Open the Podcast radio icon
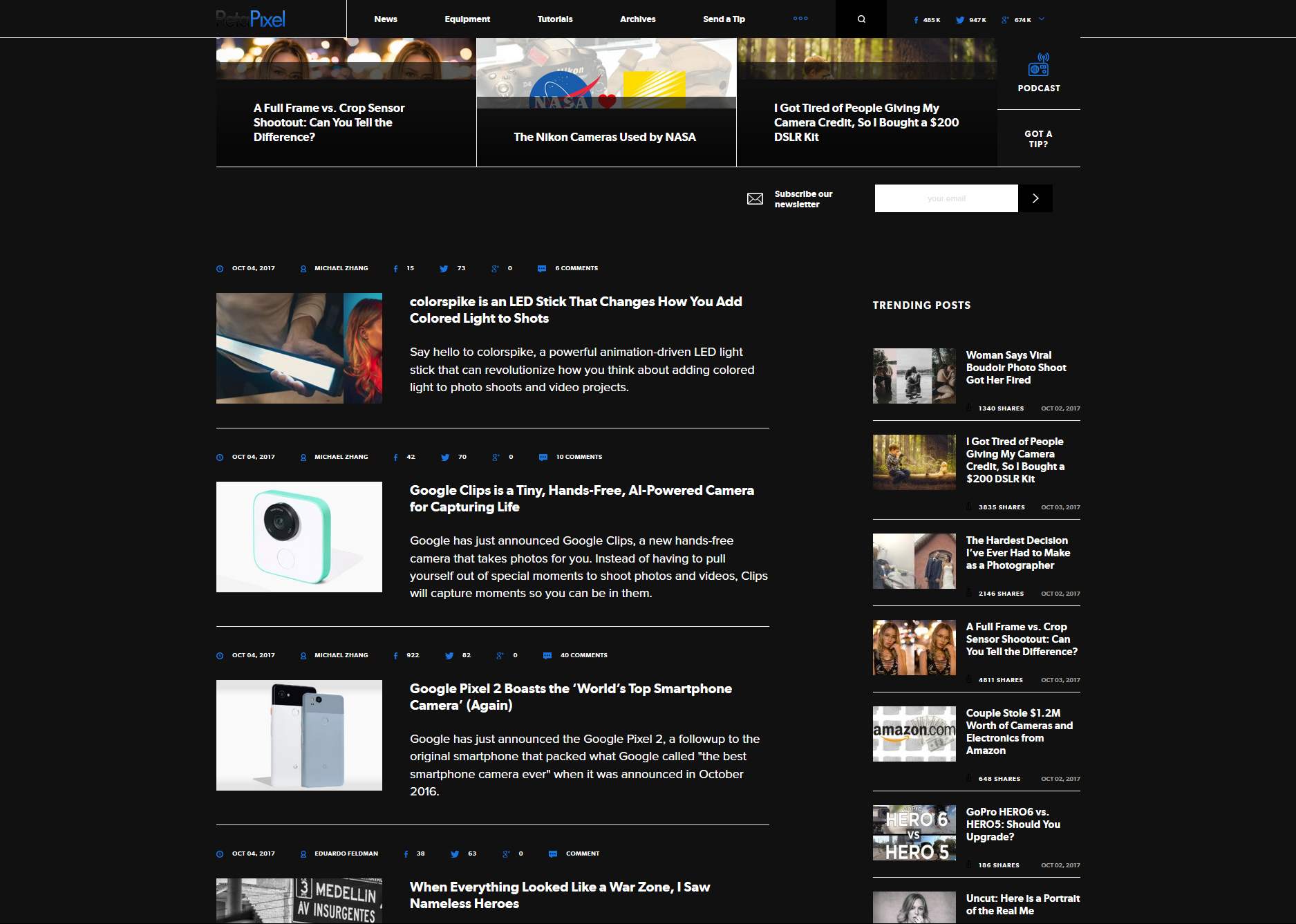 pos(1038,64)
